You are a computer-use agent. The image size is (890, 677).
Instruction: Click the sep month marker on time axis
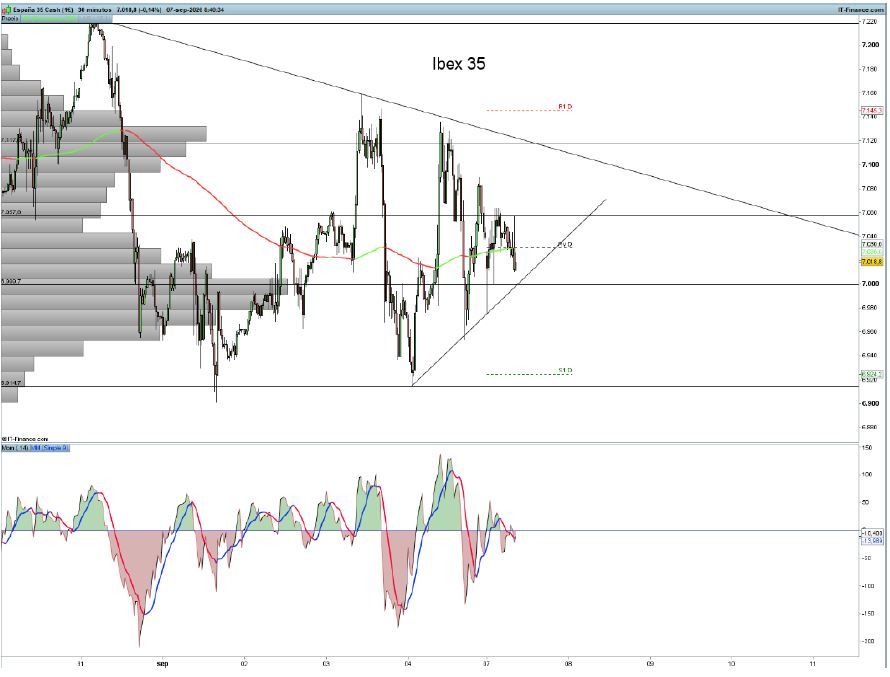point(162,662)
